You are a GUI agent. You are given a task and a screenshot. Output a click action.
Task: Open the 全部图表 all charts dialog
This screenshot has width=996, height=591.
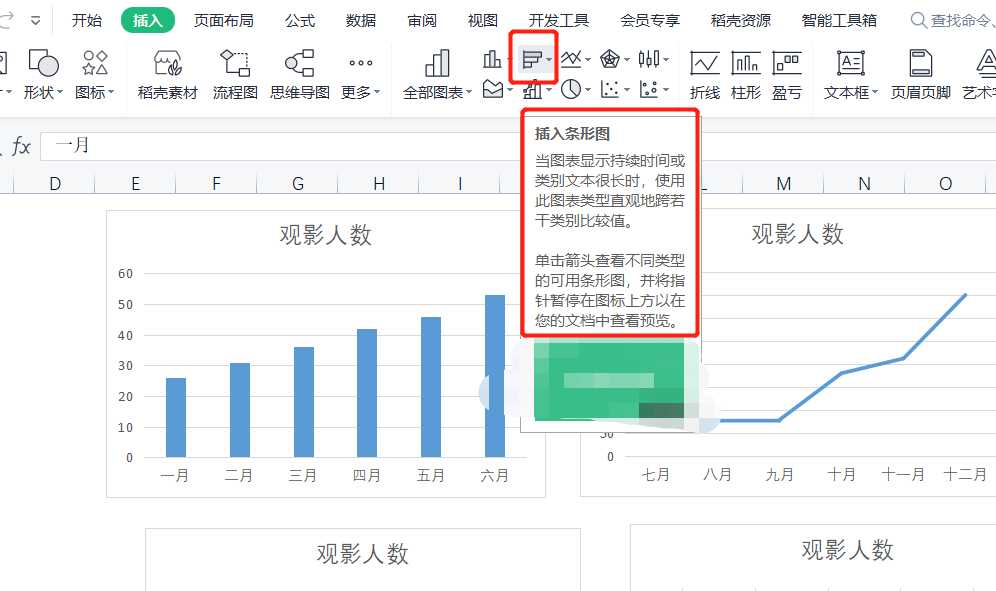(437, 74)
